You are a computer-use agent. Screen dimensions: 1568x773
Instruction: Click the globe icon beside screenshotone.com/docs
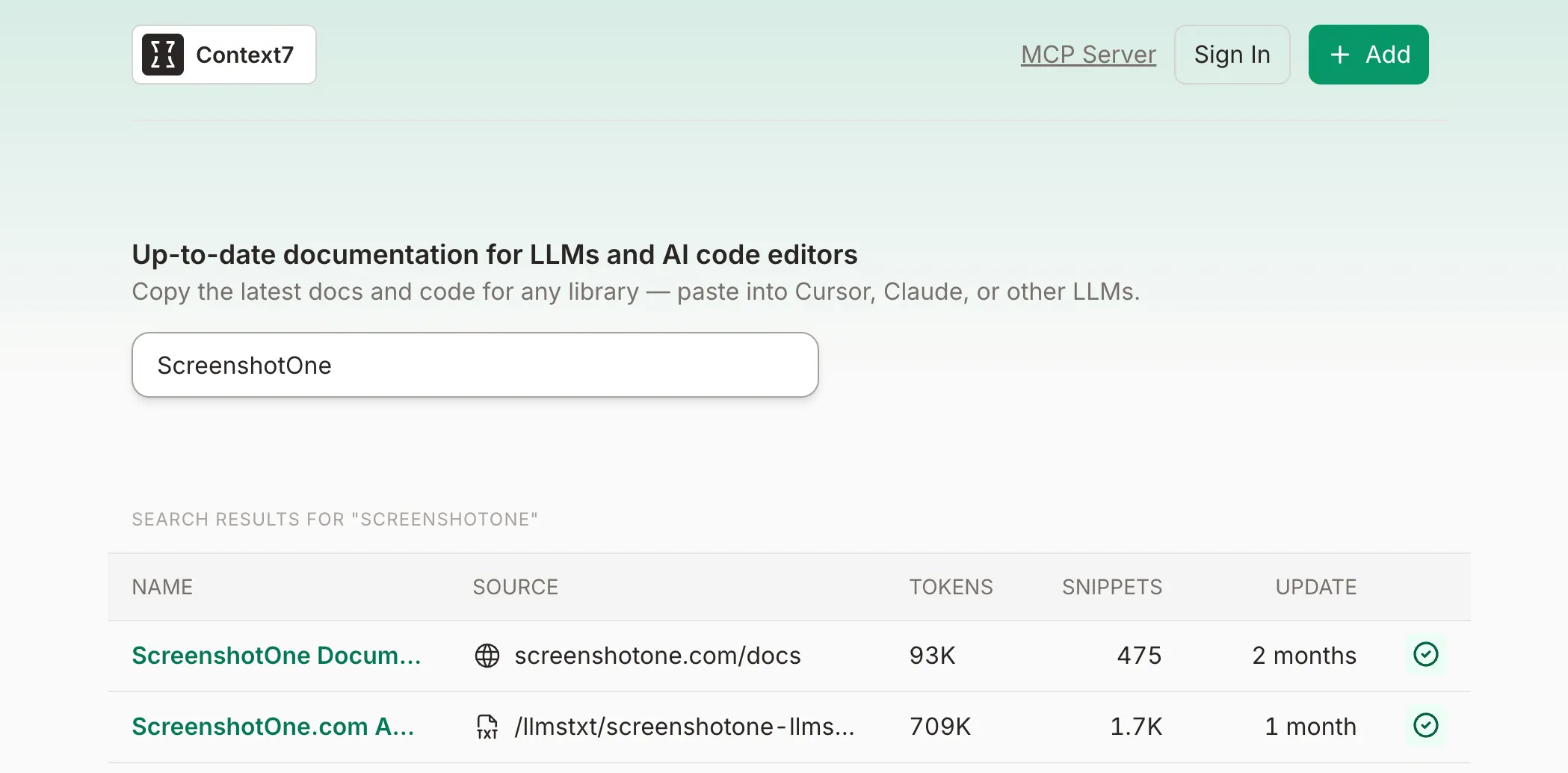tap(487, 656)
